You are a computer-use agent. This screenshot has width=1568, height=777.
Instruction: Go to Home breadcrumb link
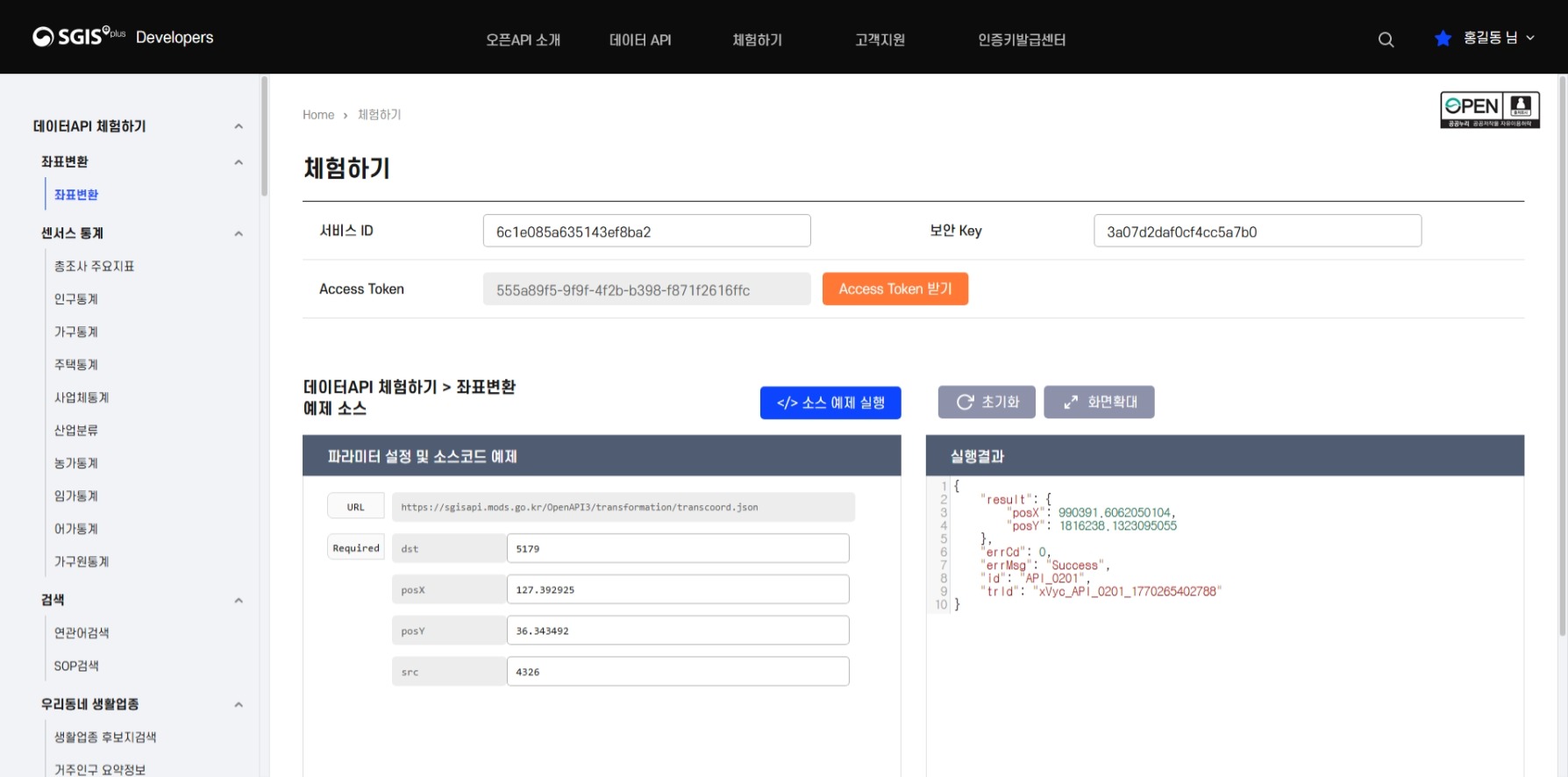pos(318,115)
